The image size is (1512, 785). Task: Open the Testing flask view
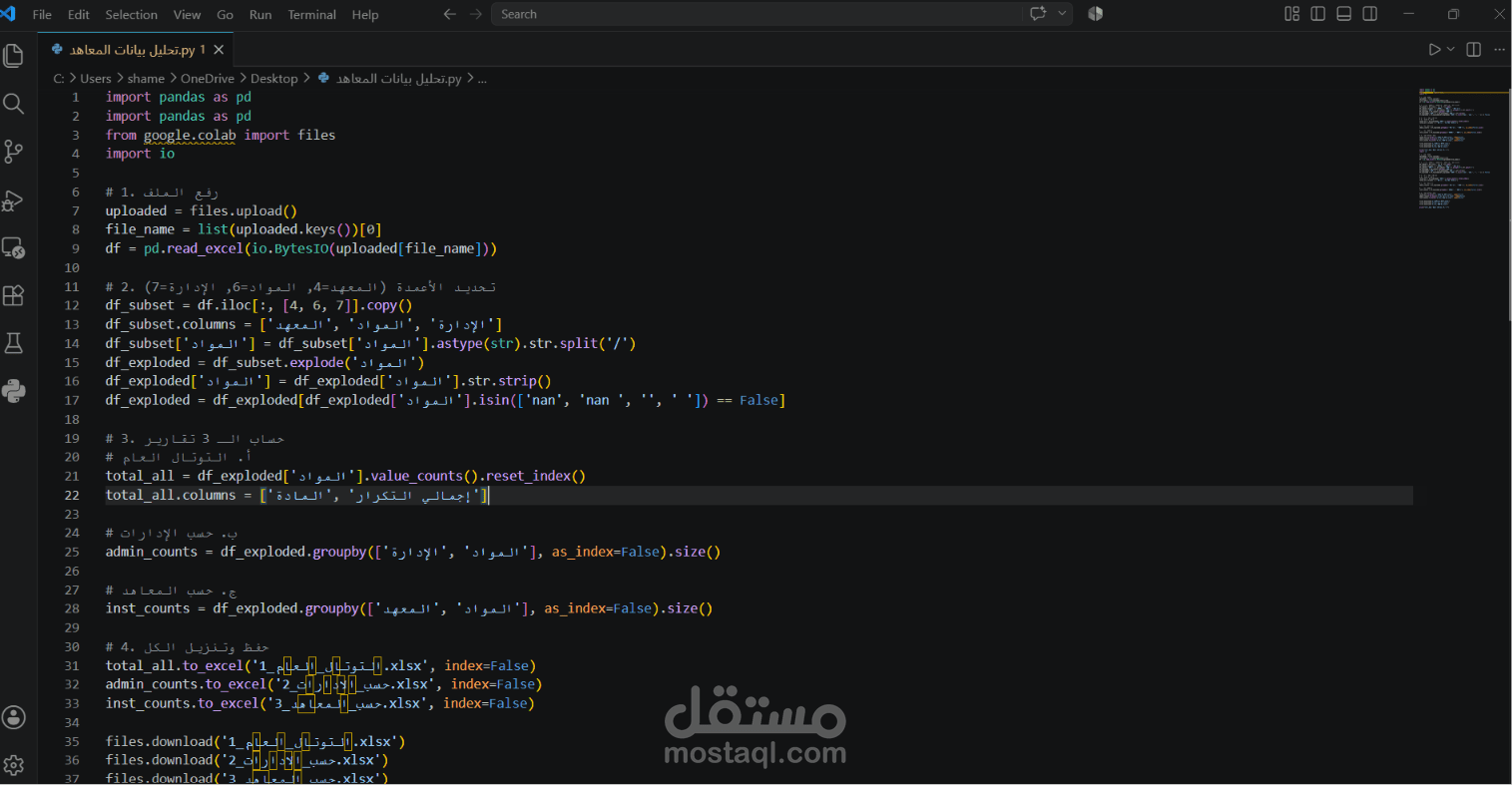[14, 343]
